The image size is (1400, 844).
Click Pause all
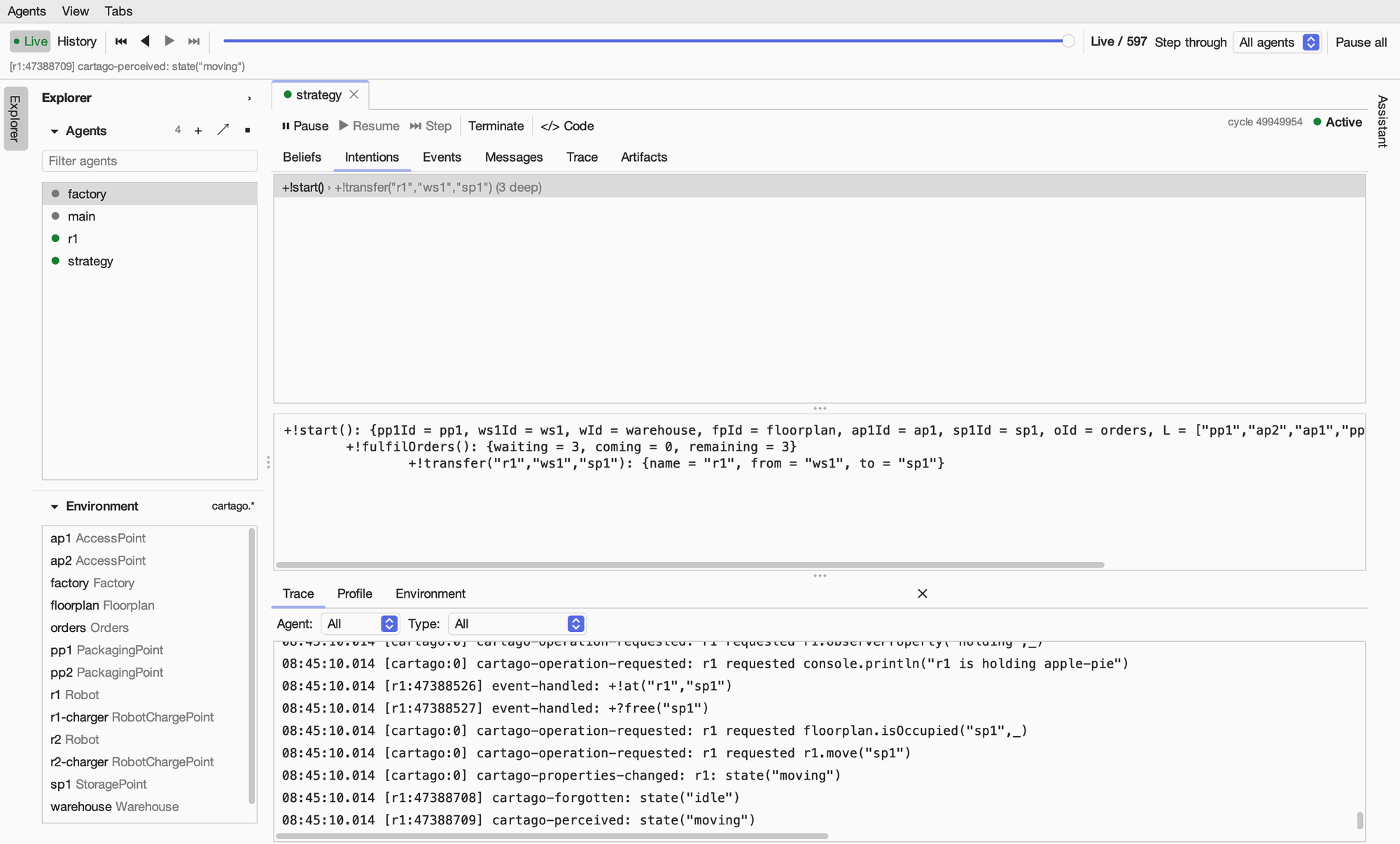click(1361, 42)
